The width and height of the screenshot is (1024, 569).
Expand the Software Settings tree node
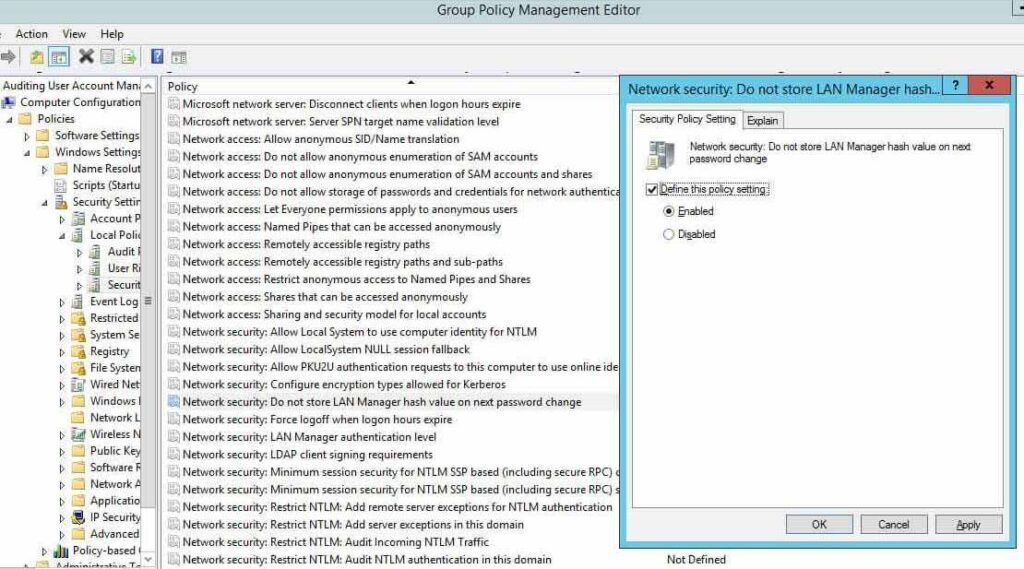click(28, 136)
